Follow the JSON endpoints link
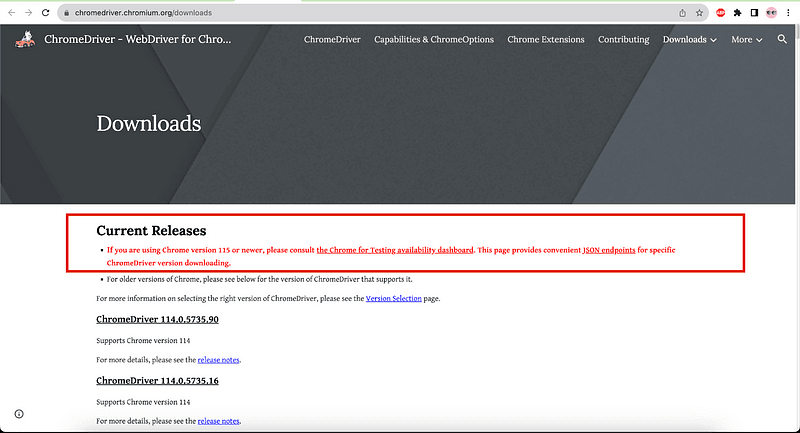Screen dimensions: 800x433 pyautogui.click(x=609, y=250)
